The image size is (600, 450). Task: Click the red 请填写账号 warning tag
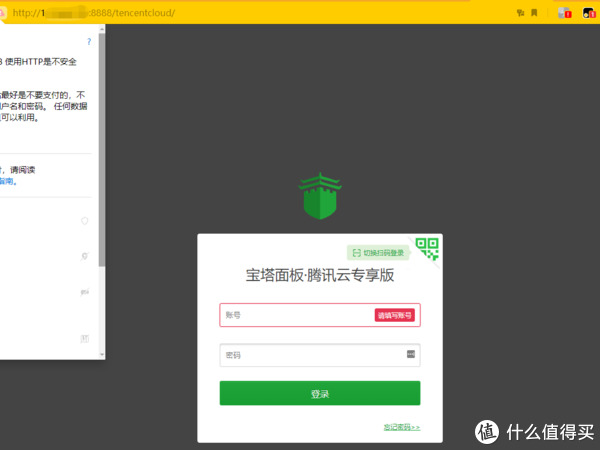click(x=395, y=315)
